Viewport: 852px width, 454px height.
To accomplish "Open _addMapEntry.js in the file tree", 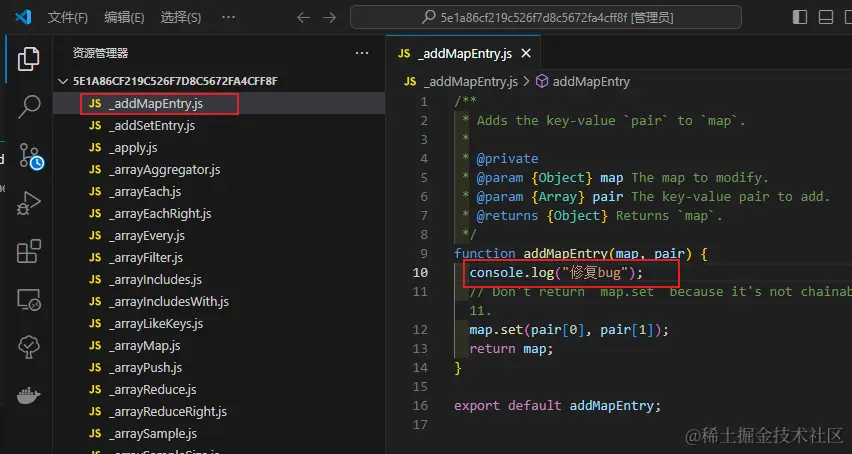I will tap(219, 103).
